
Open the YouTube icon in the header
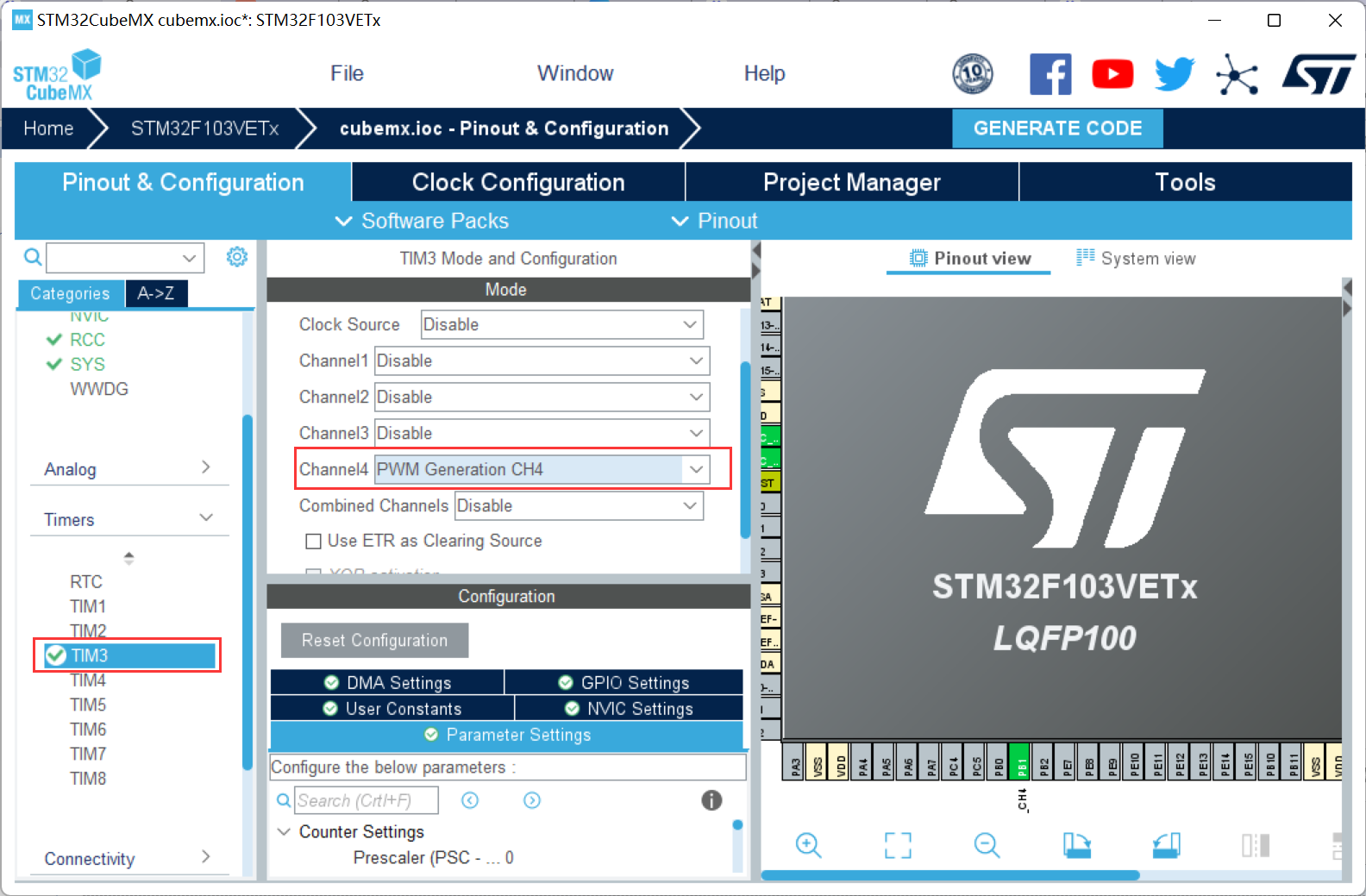(1112, 74)
